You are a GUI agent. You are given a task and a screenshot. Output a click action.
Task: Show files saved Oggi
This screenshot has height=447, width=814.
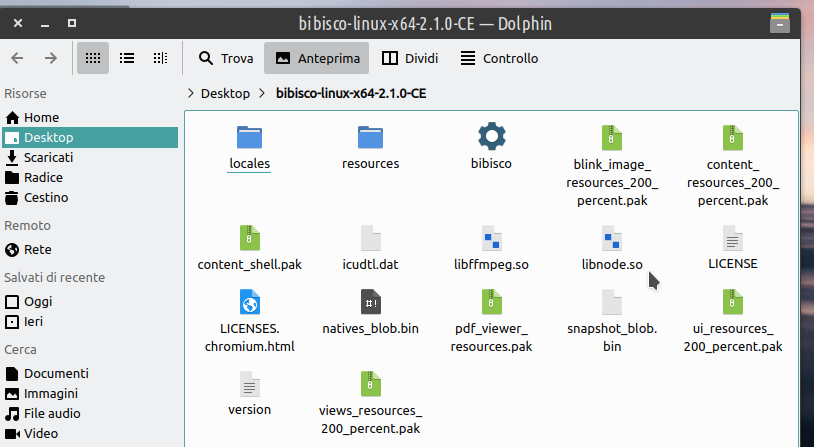coord(90,302)
